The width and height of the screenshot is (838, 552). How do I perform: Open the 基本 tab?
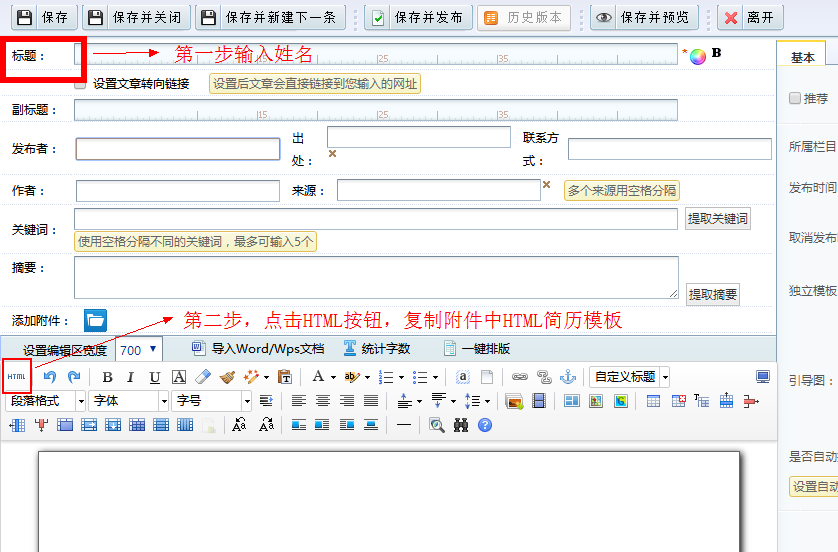(x=802, y=57)
